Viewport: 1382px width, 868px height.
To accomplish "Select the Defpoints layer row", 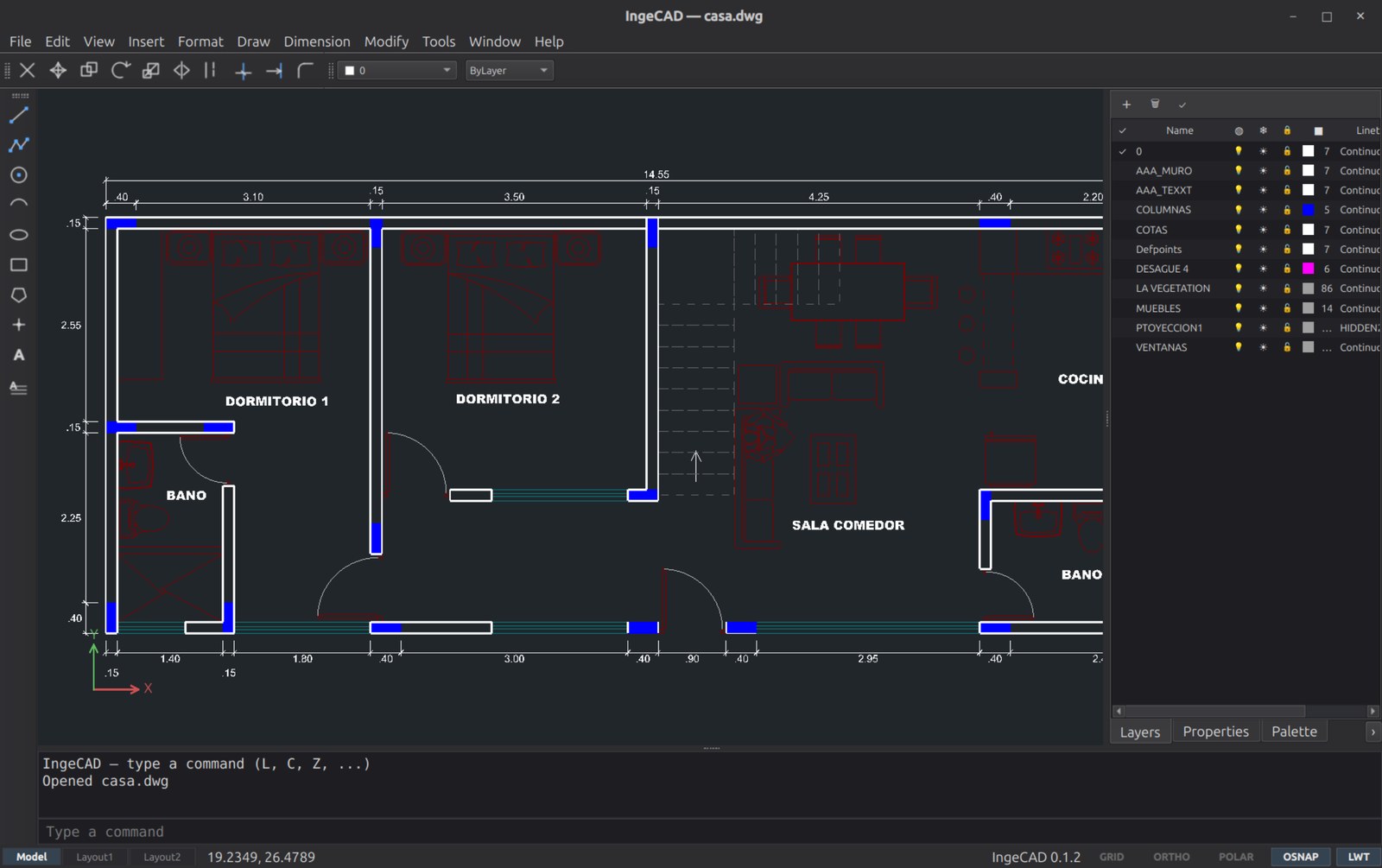I will 1246,250.
